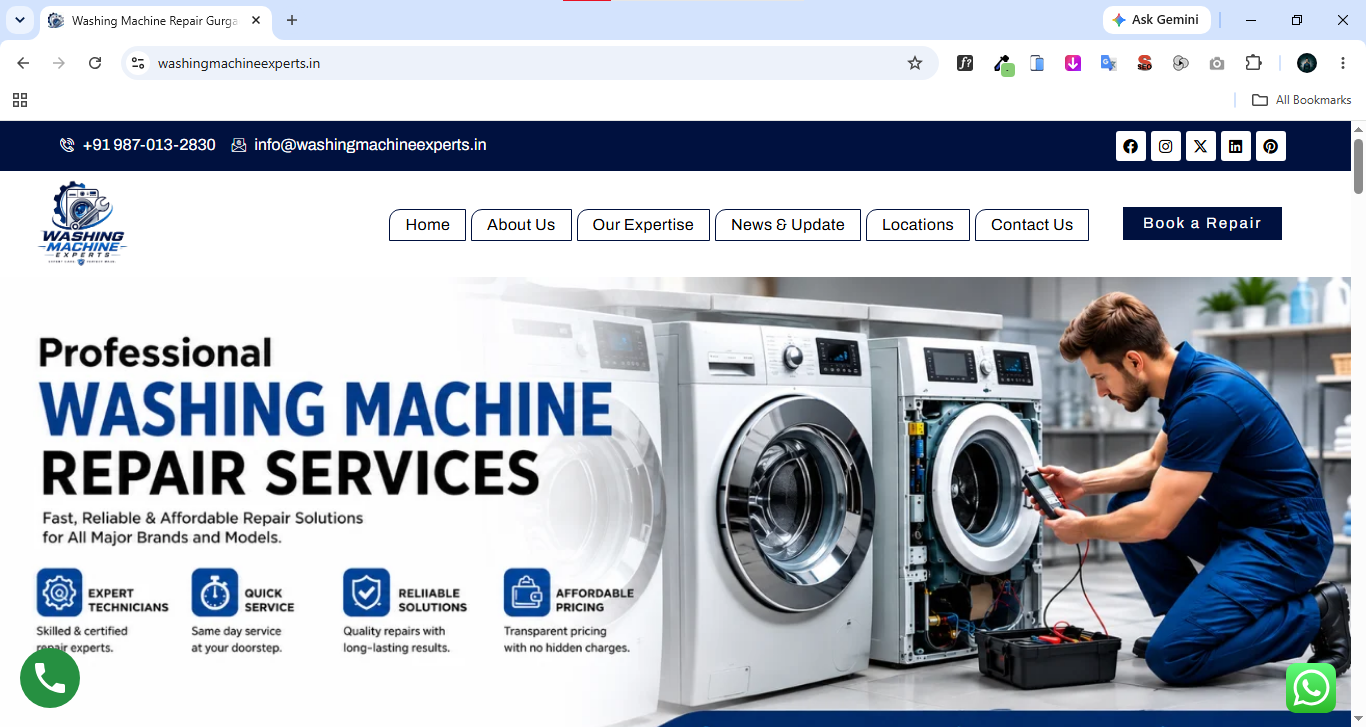Select the Locations menu item

917,225
